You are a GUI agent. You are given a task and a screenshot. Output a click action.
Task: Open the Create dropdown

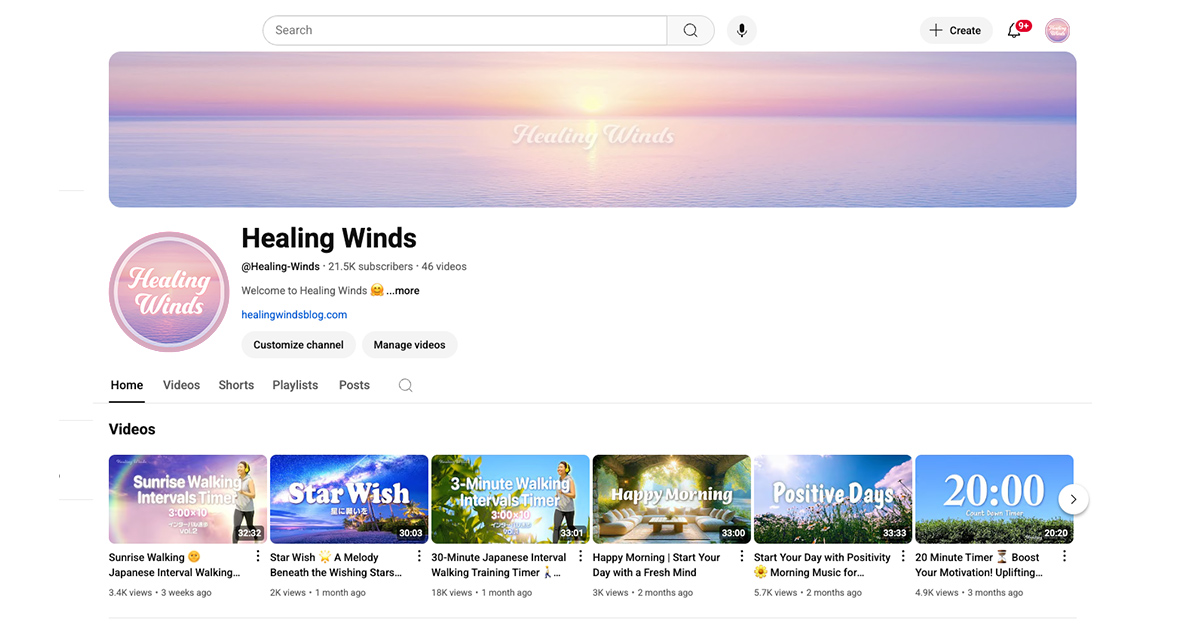(x=955, y=30)
